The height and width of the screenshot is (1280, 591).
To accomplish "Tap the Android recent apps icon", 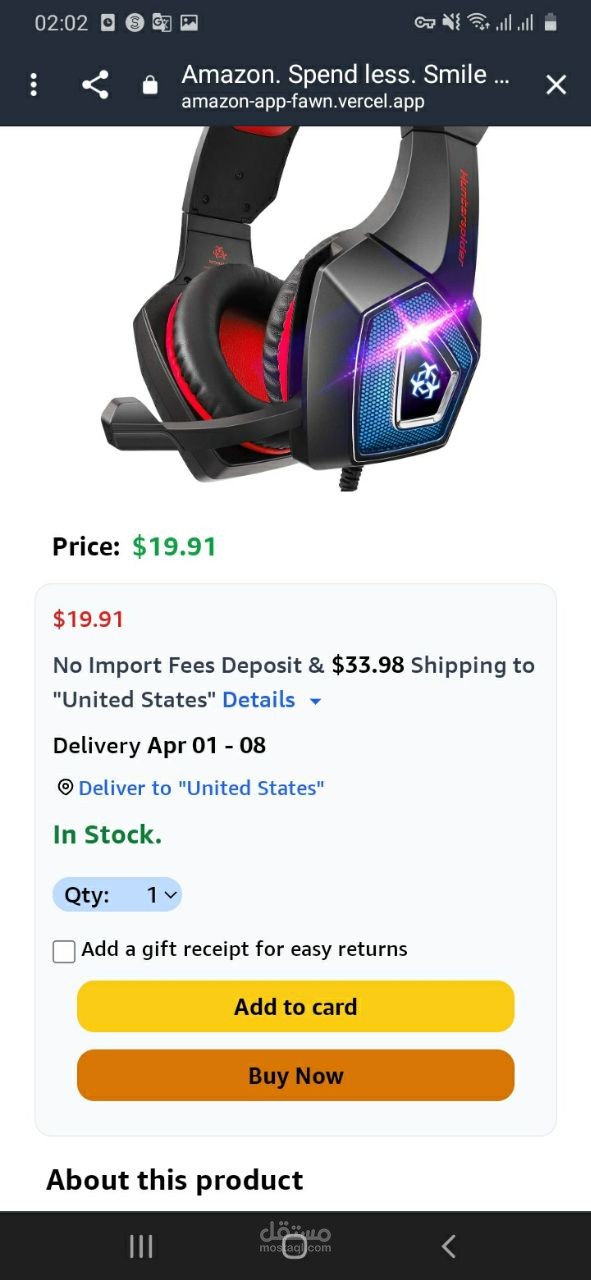I will tap(141, 1246).
